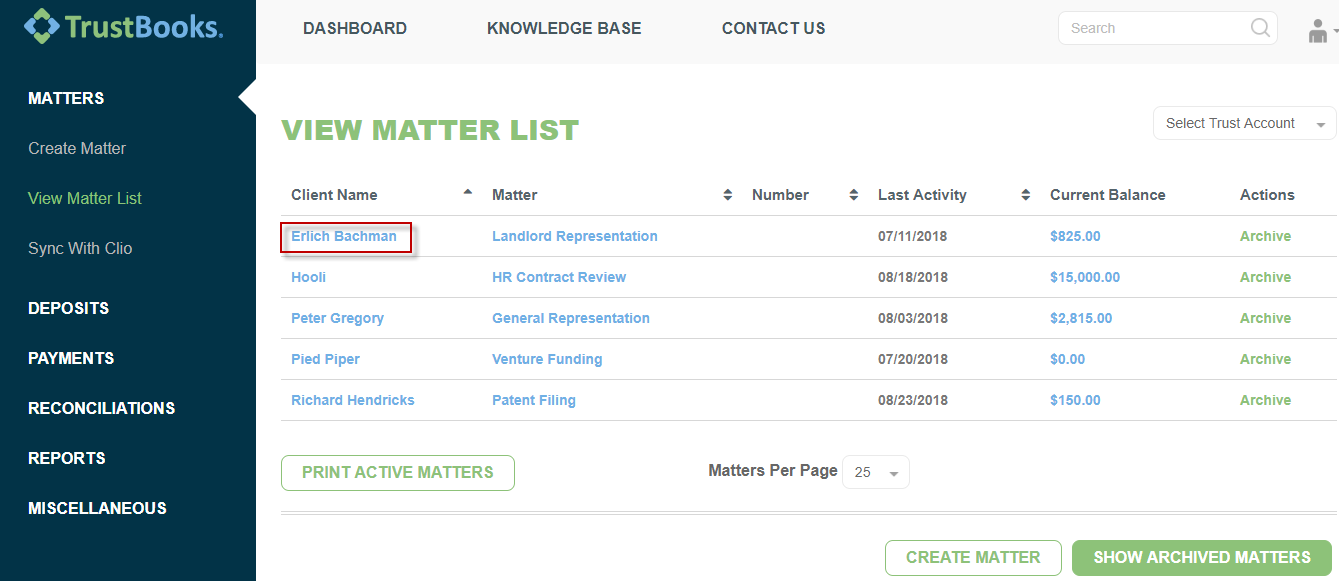
Task: Expand Miscellaneous section
Action: click(x=97, y=508)
